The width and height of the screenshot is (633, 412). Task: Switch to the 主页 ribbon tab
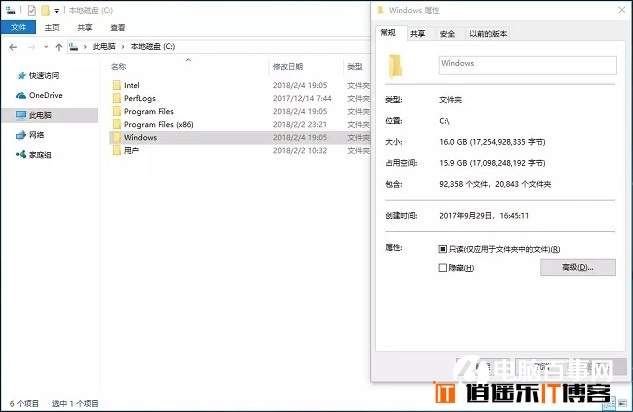pos(52,27)
